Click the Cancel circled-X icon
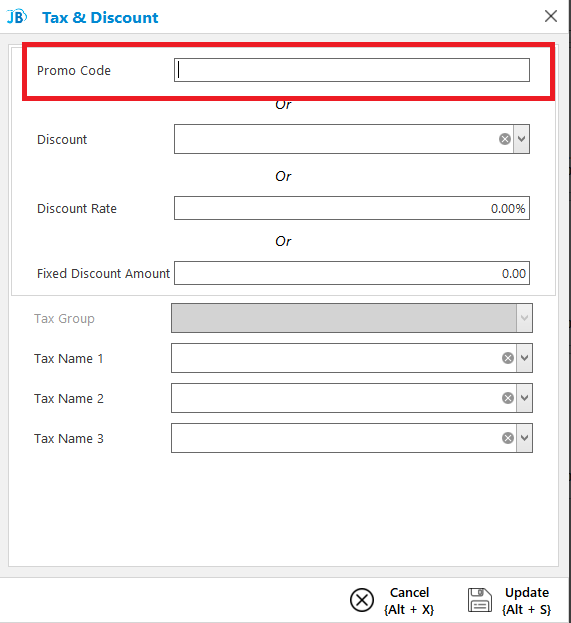This screenshot has height=623, width=571. (x=362, y=600)
